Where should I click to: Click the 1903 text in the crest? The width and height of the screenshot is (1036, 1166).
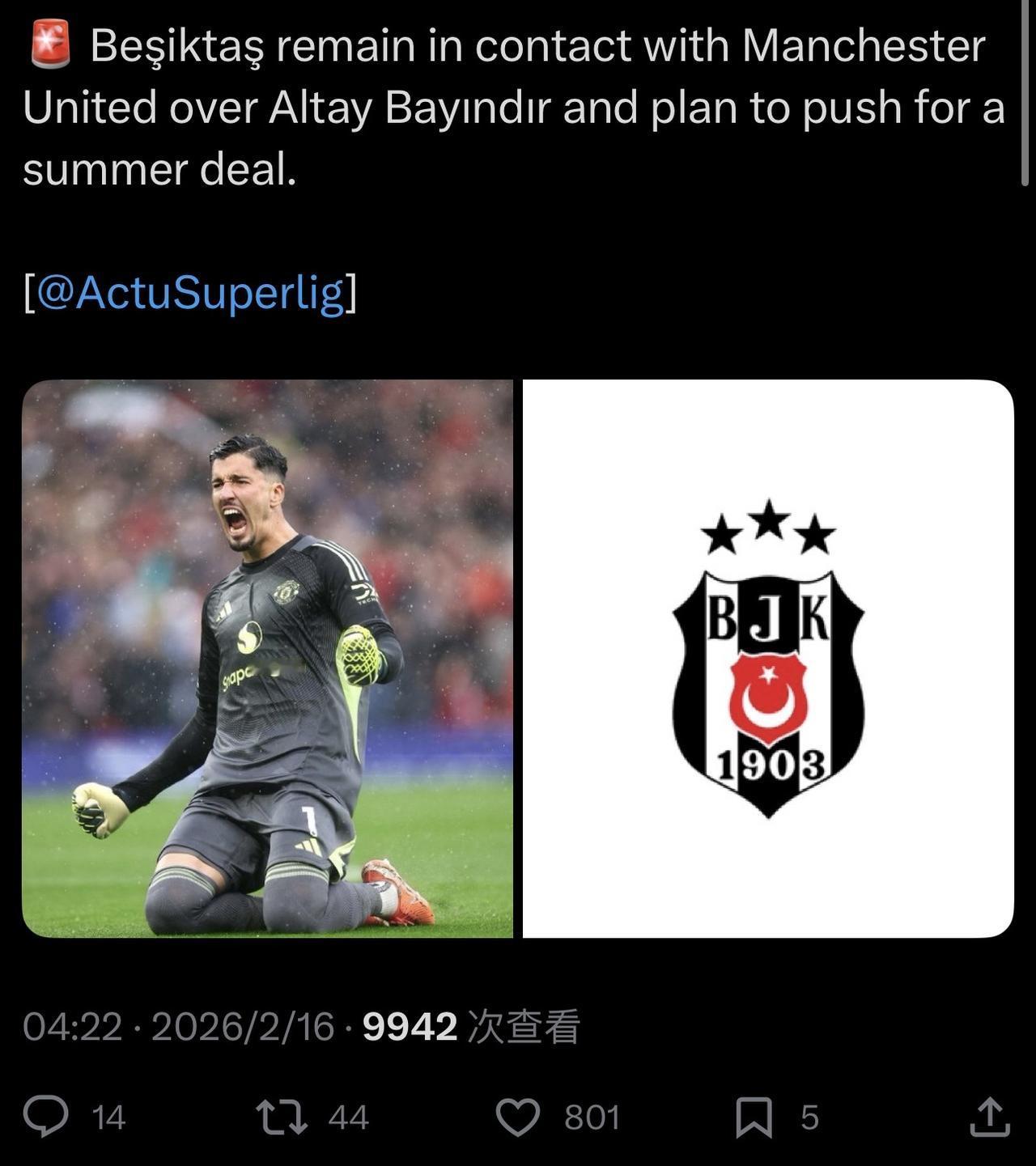771,765
